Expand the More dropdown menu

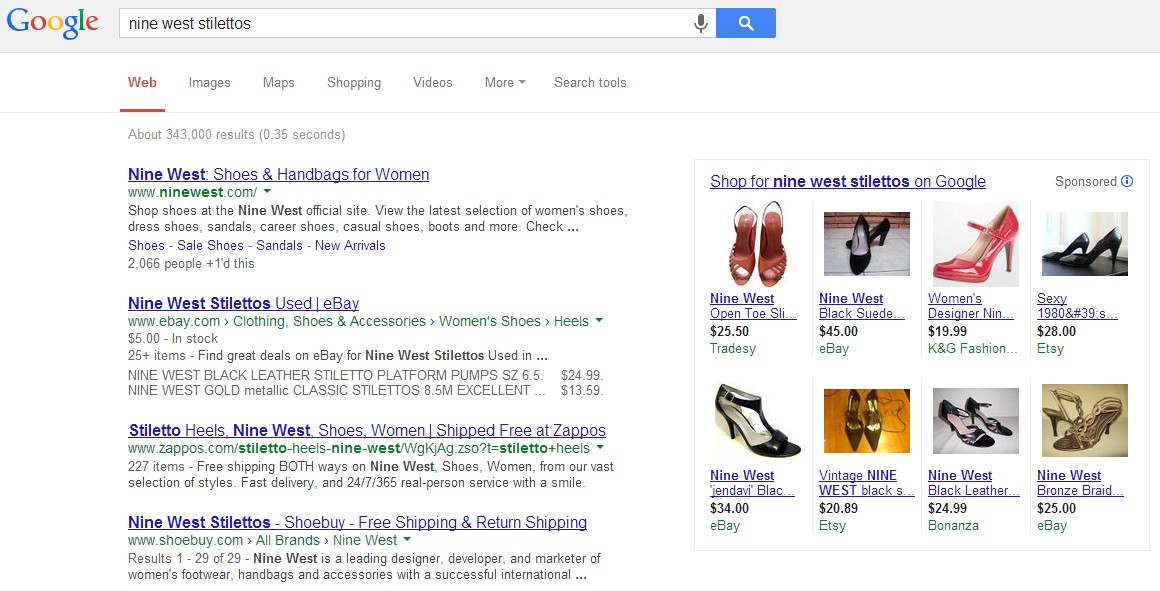(505, 83)
